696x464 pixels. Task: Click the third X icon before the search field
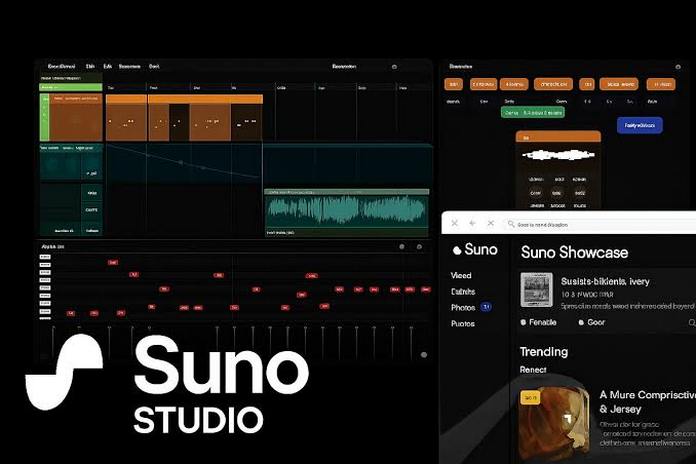[x=490, y=223]
